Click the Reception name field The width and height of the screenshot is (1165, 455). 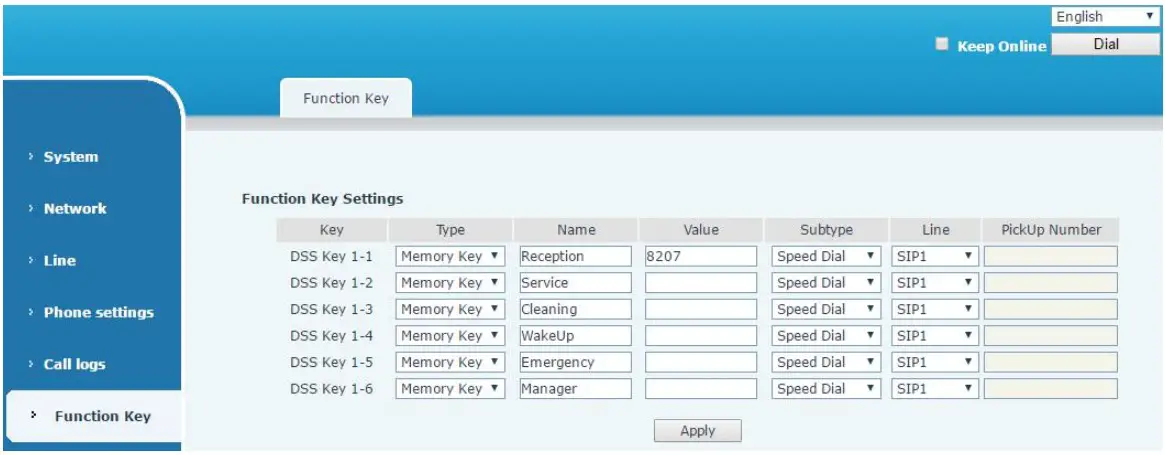[575, 257]
